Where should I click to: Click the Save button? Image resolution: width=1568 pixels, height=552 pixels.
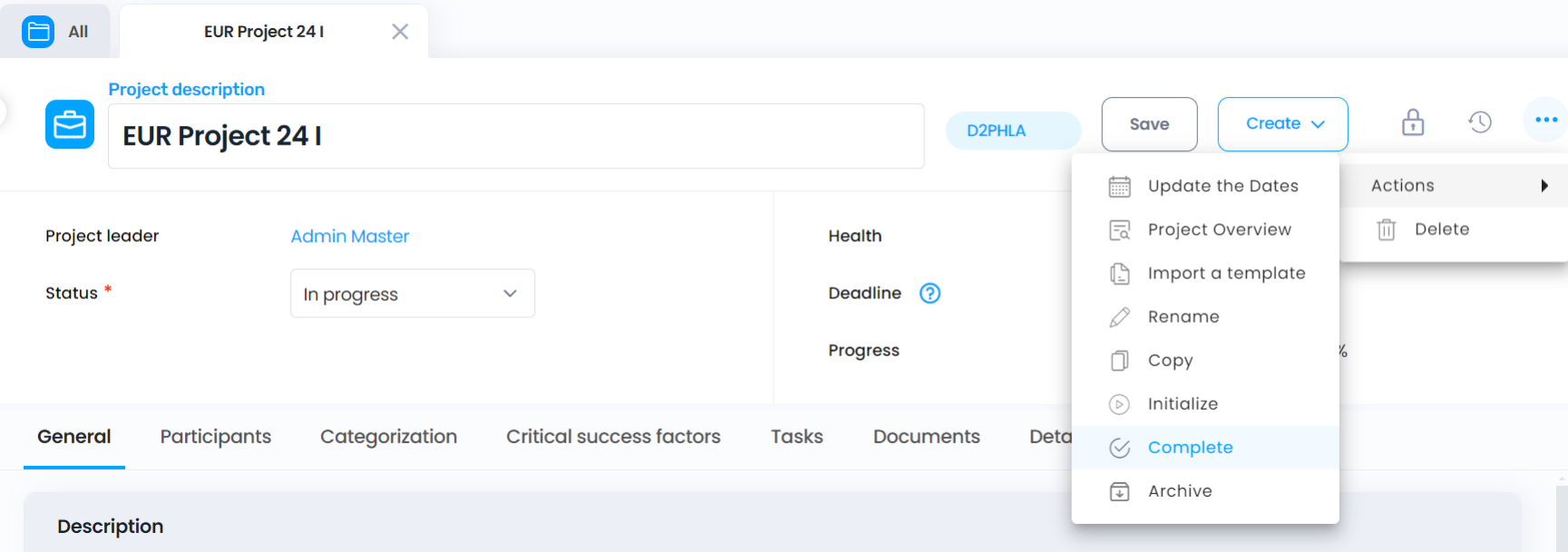point(1149,124)
